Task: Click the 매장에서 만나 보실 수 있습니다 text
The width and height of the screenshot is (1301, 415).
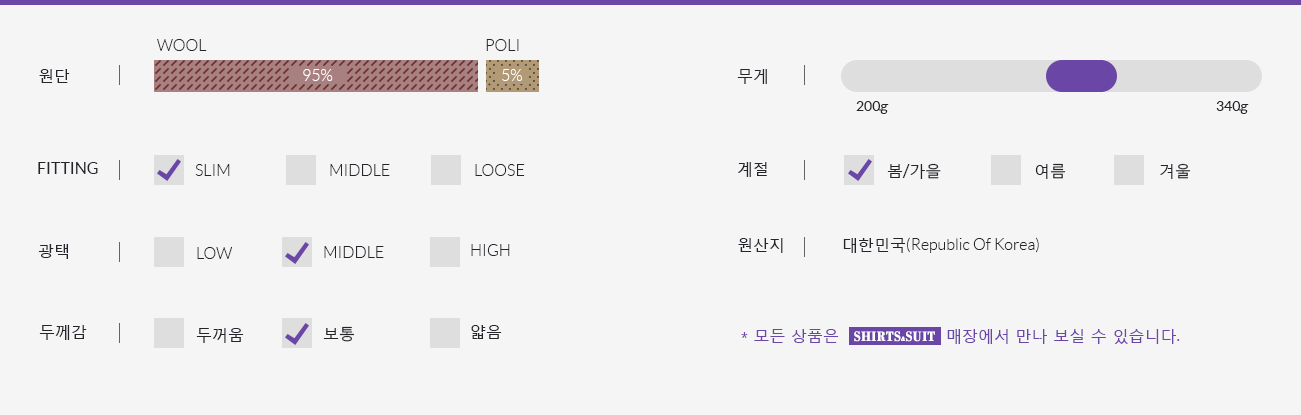Action: tap(1063, 336)
